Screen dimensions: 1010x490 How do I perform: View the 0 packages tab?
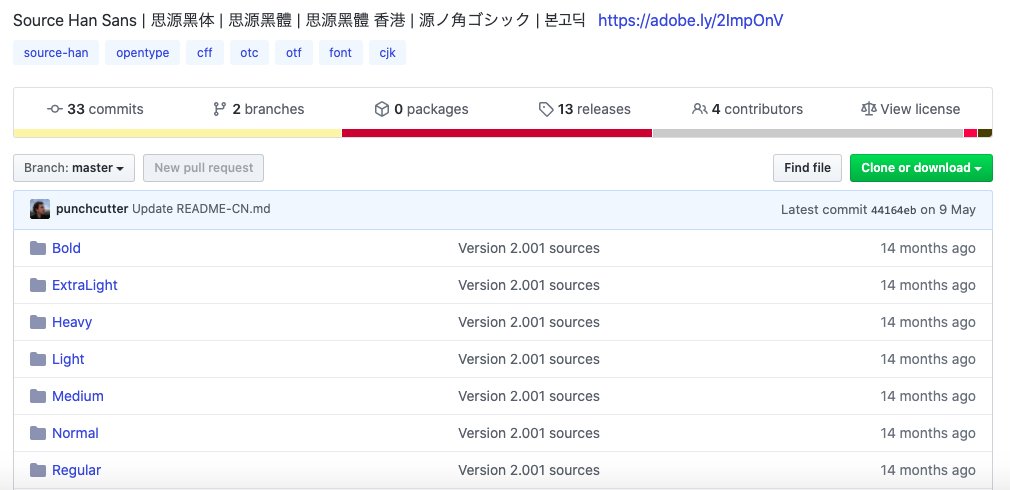(421, 109)
